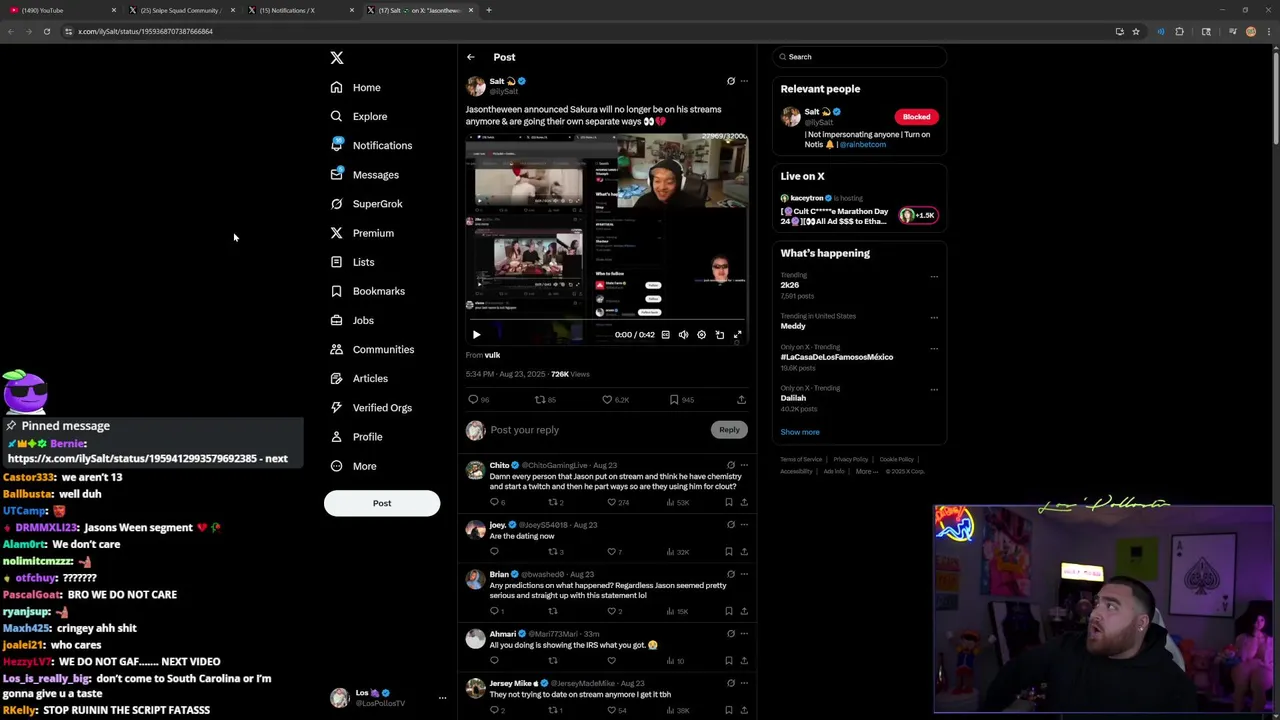Open more options on Jersey Mike's reply
Image resolution: width=1280 pixels, height=720 pixels.
(x=744, y=684)
